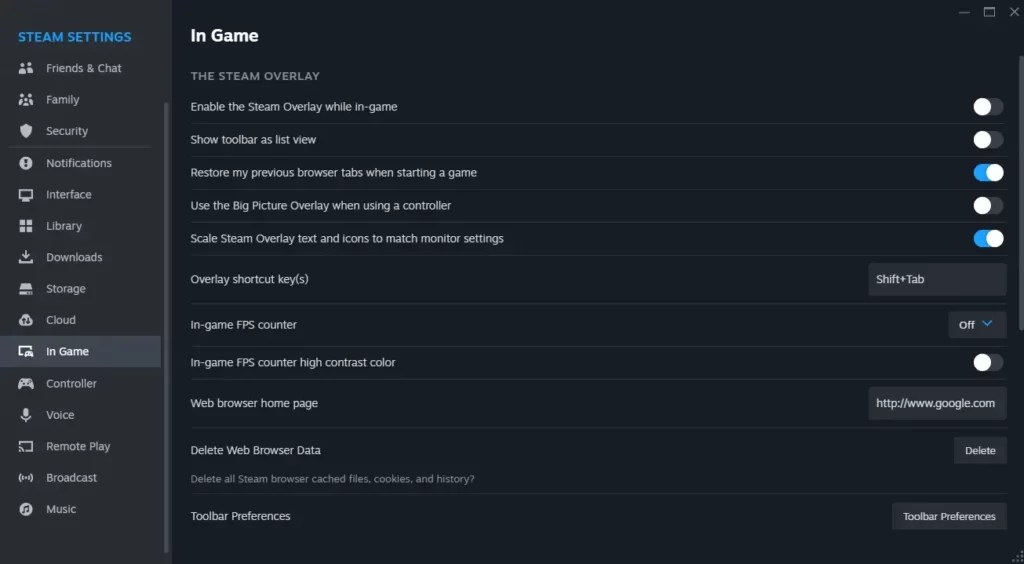Click the Broadcast signal icon in the sidebar
Viewport: 1024px width, 564px height.
[x=26, y=478]
